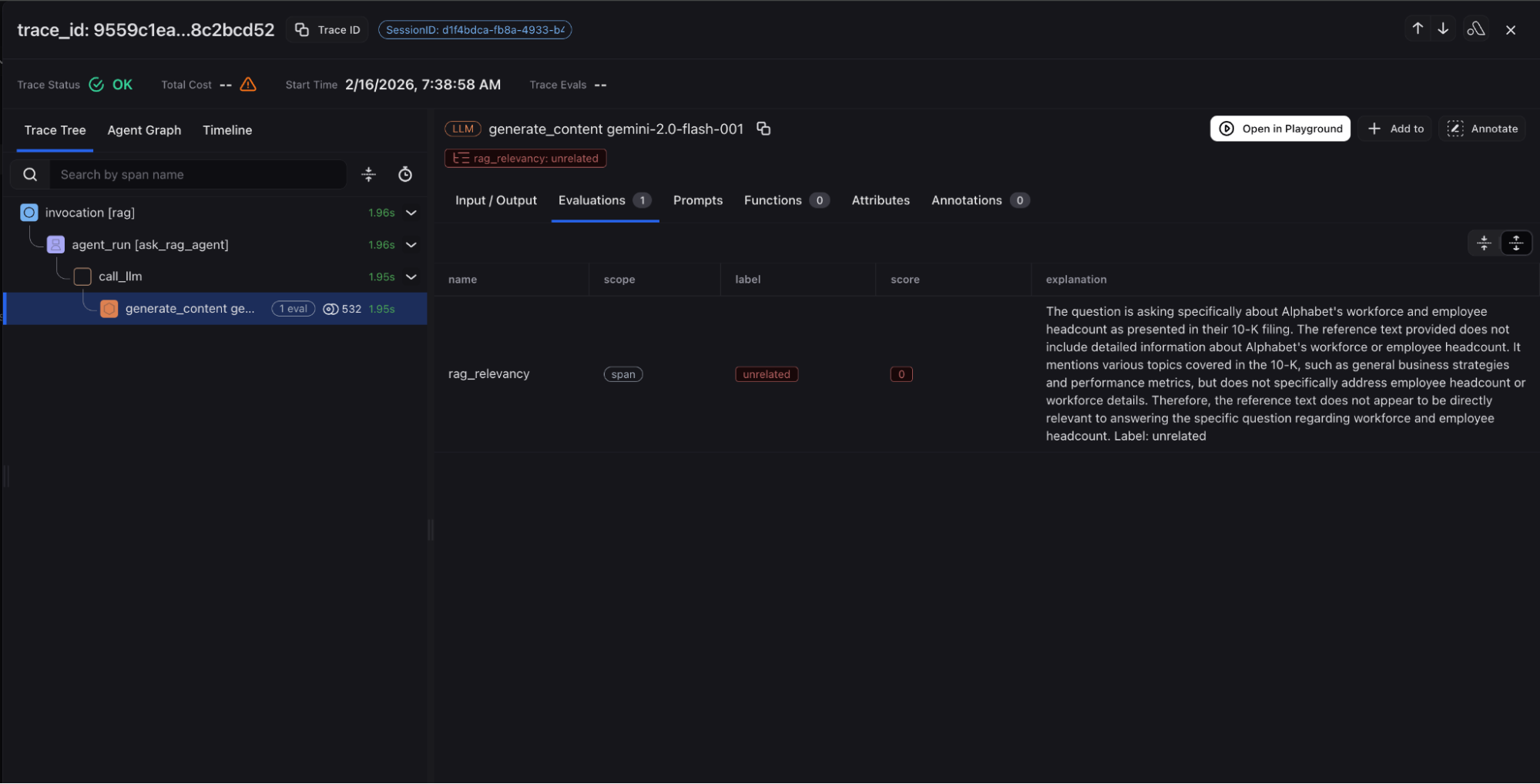1540x784 pixels.
Task: Collapse all spans in trace tree
Action: [369, 175]
